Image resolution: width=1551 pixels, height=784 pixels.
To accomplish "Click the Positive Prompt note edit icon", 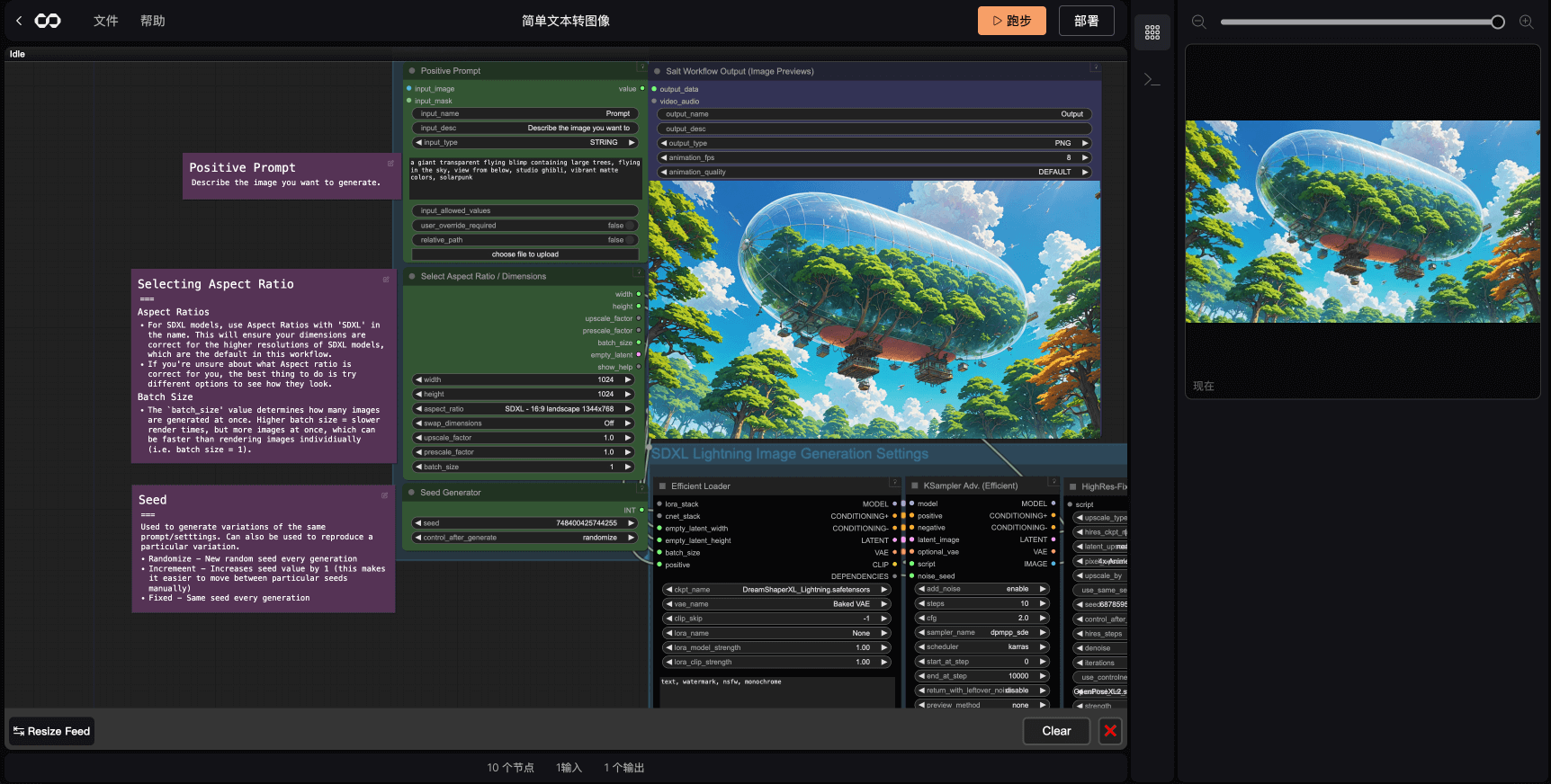I will tap(390, 164).
